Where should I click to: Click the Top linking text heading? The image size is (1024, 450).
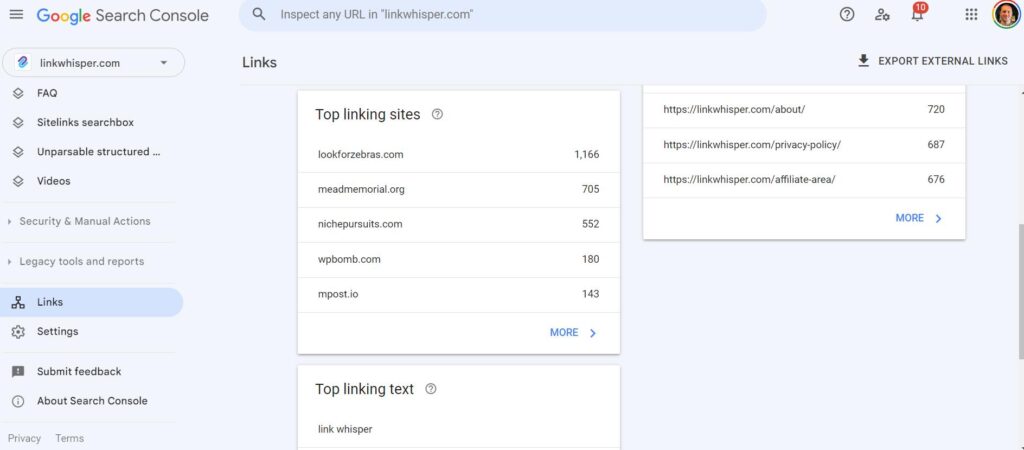pyautogui.click(x=364, y=389)
